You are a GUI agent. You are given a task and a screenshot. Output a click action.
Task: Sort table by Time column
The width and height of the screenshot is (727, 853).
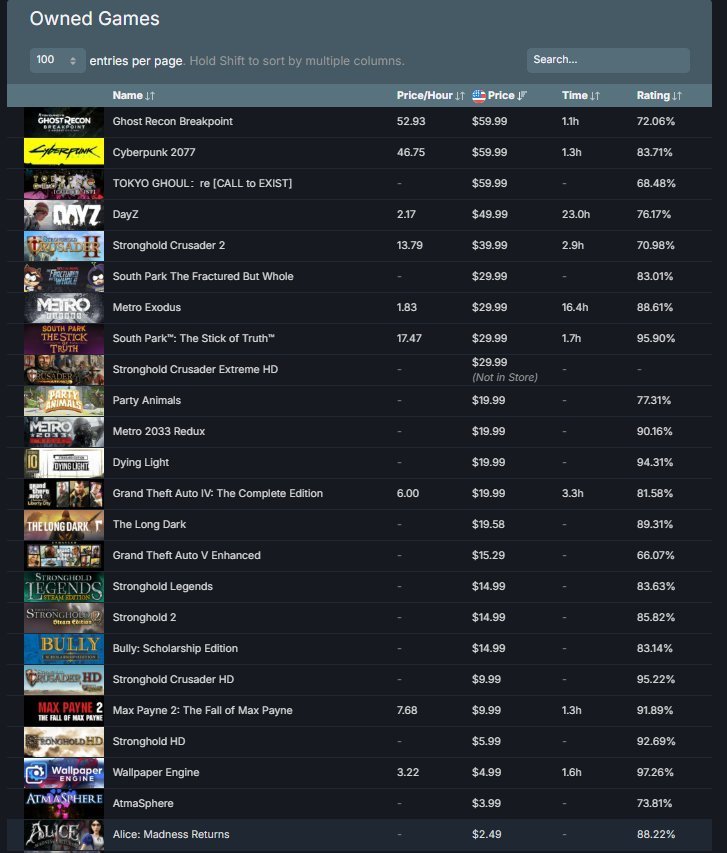(x=581, y=95)
